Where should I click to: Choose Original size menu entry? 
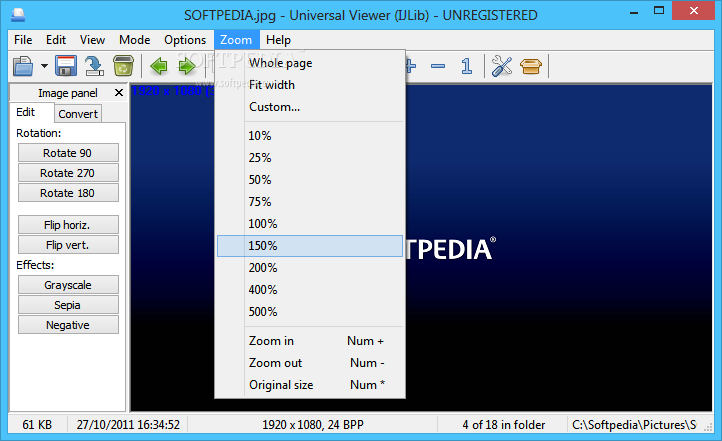[x=310, y=385]
